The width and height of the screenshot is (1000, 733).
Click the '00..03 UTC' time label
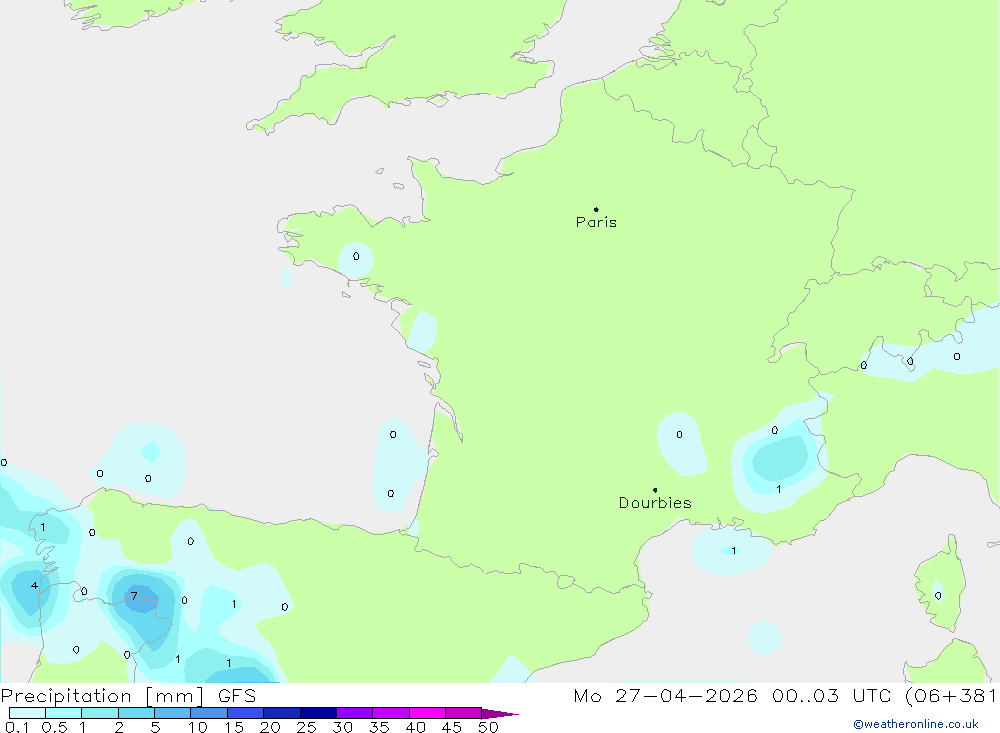point(830,695)
